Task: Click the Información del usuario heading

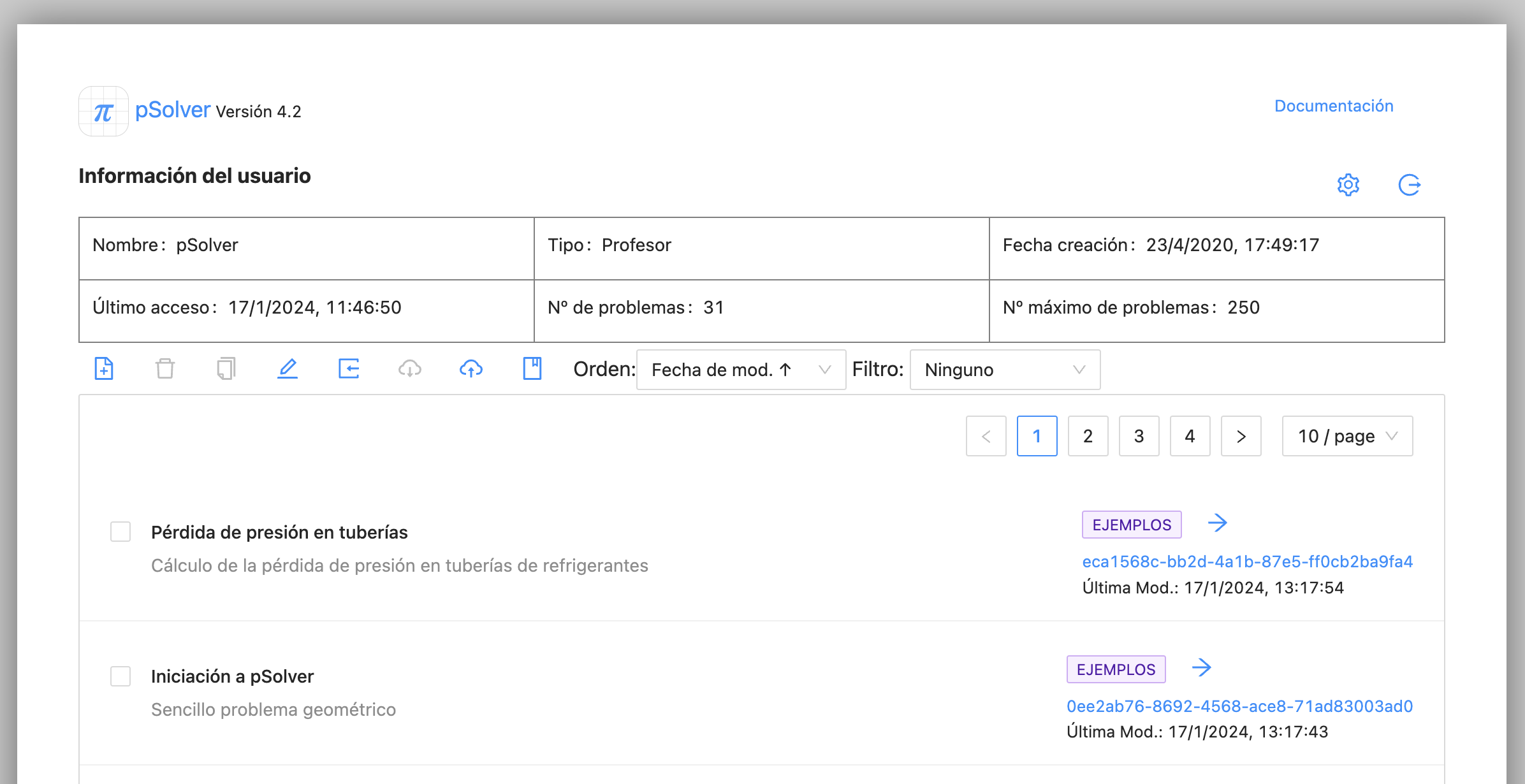Action: (x=194, y=176)
